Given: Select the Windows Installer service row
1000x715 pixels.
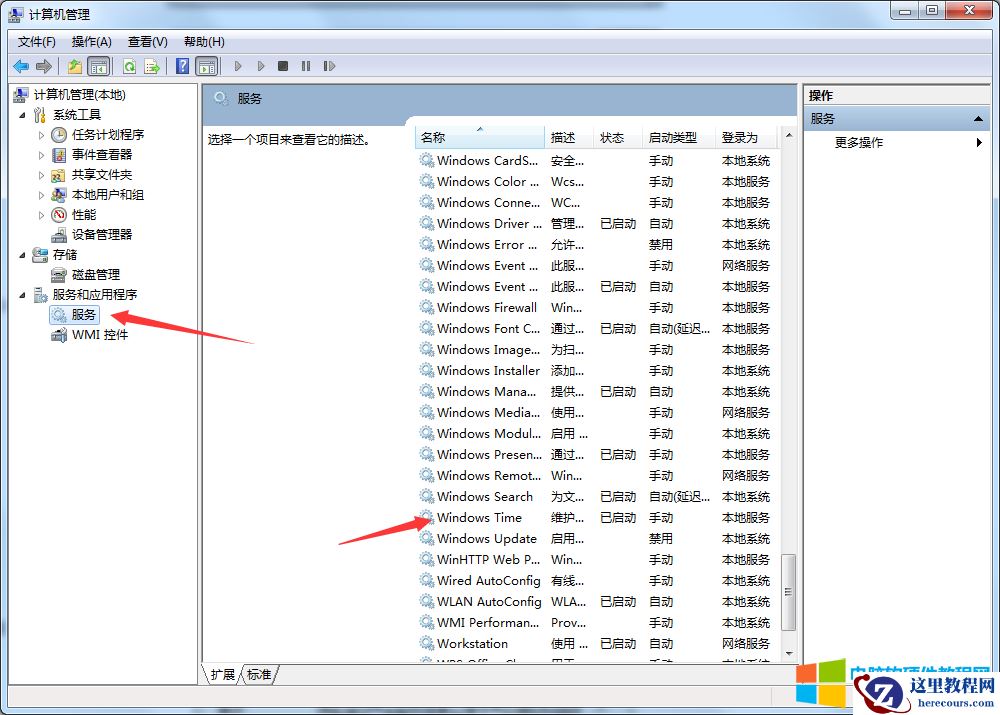Looking at the screenshot, I should coord(598,371).
